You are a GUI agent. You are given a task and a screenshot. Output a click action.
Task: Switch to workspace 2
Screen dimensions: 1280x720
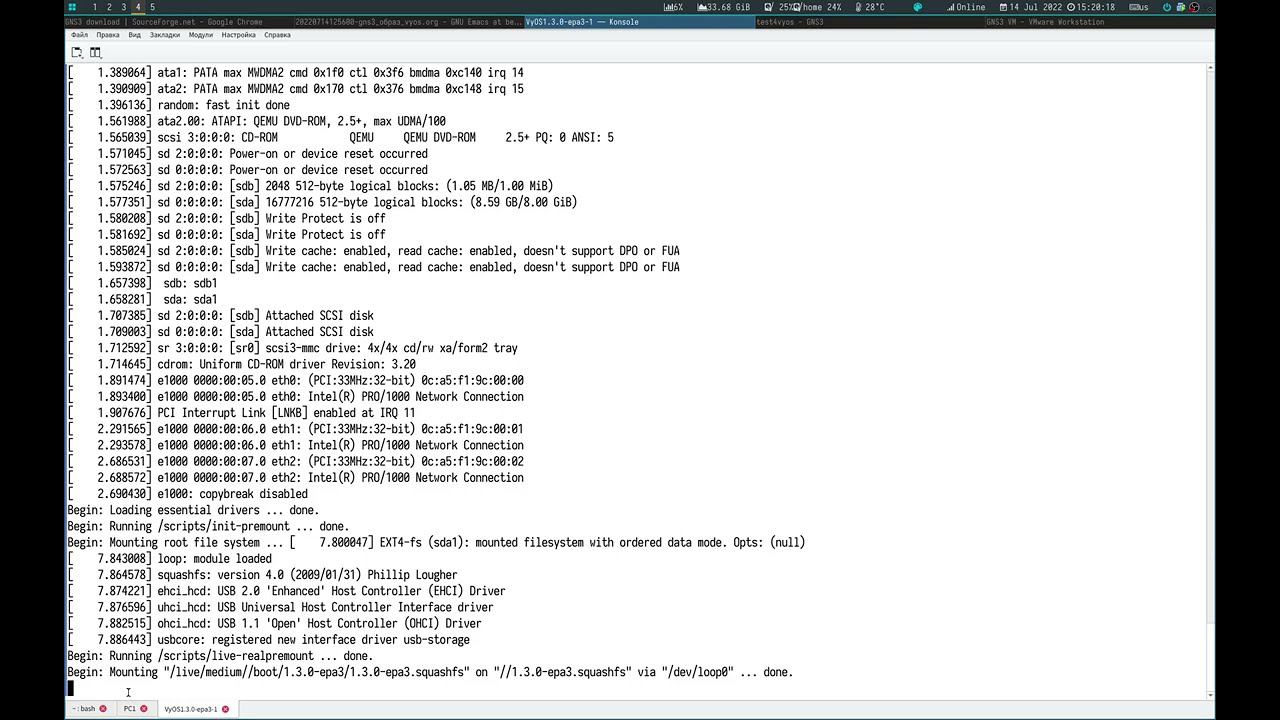tap(109, 7)
